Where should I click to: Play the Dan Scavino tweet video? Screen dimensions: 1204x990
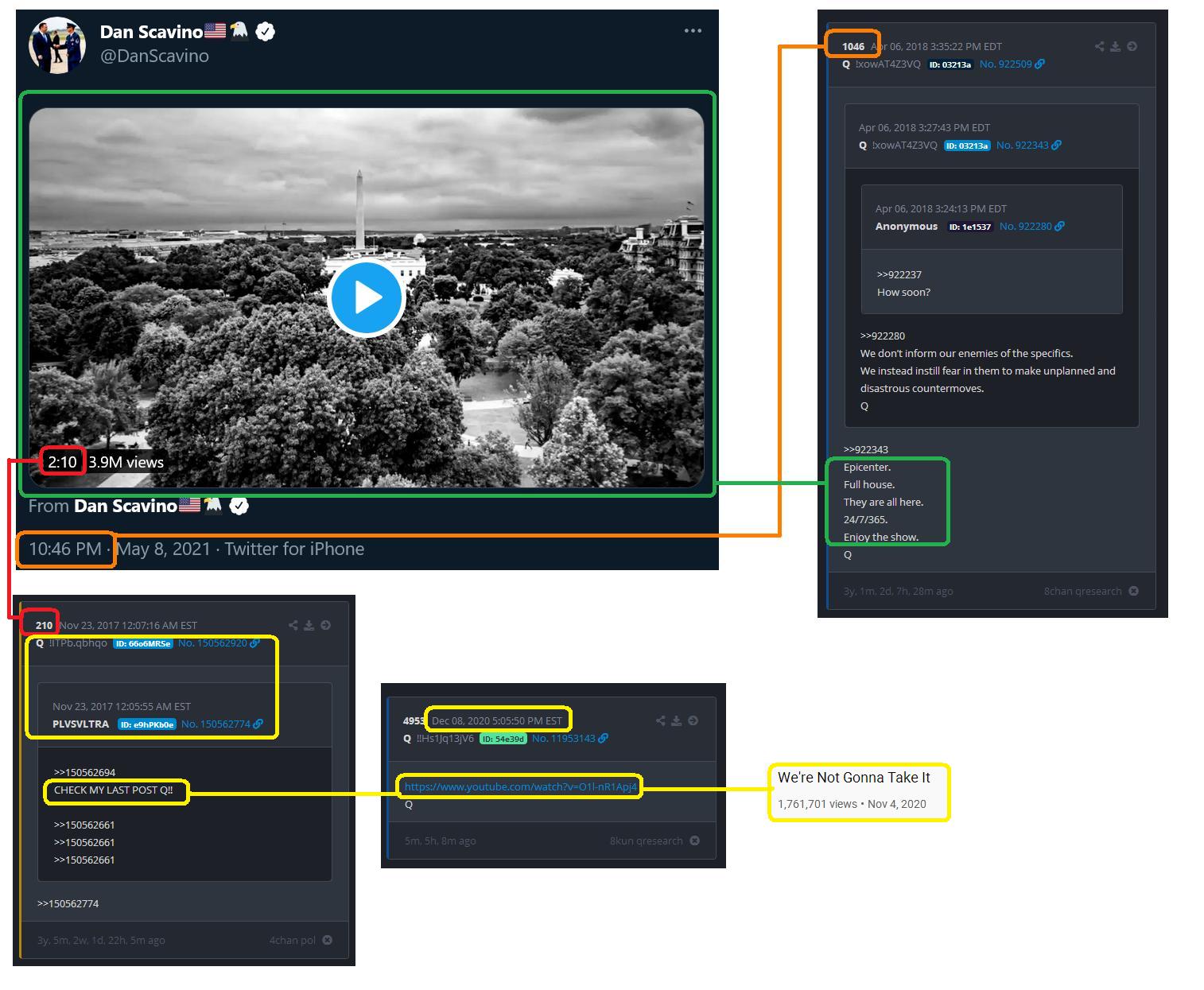click(x=367, y=297)
